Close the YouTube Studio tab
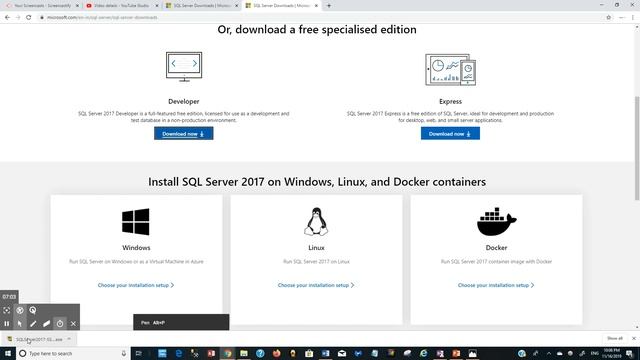This screenshot has width=640, height=360. coord(157,6)
